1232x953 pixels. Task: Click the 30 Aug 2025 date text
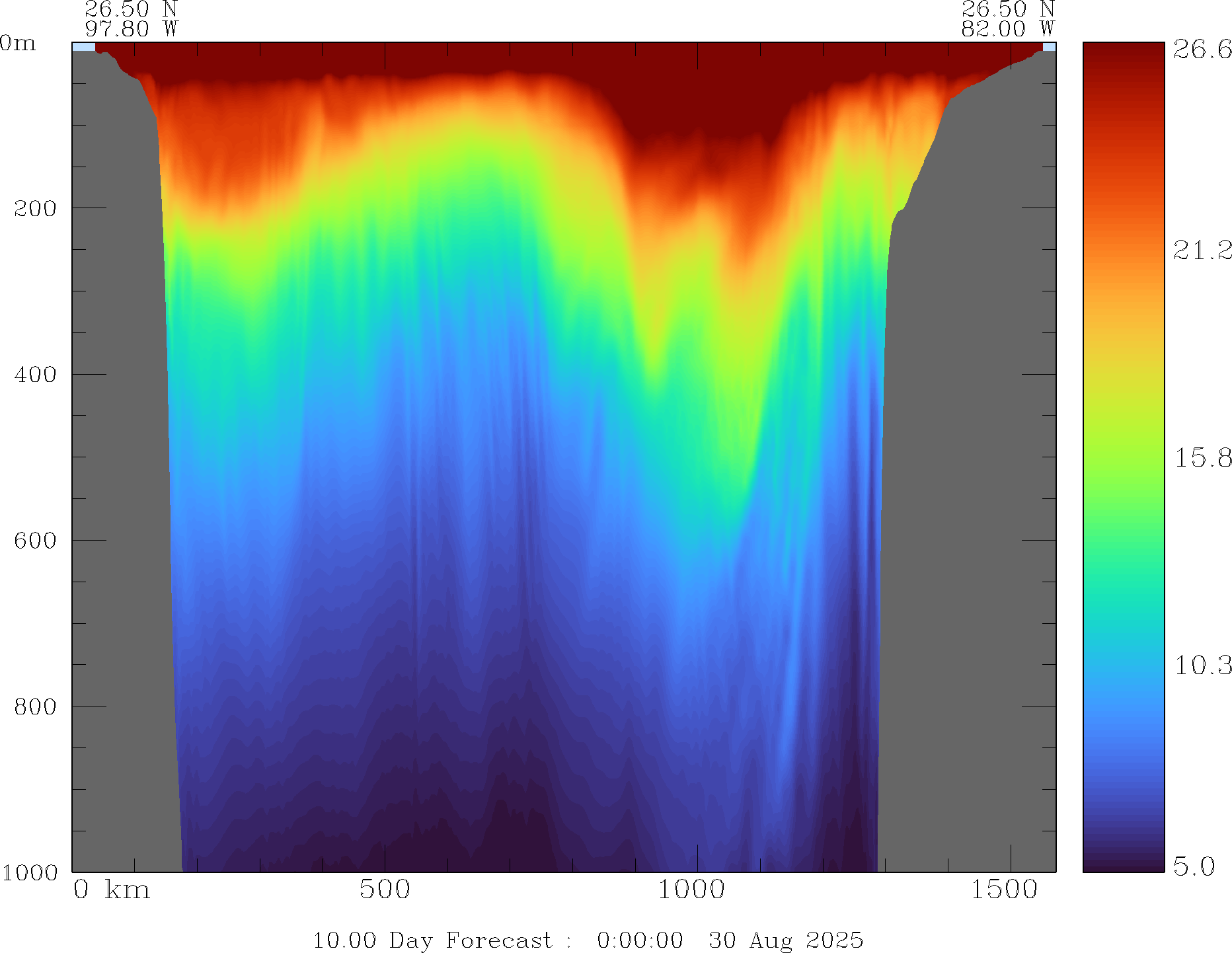click(x=786, y=940)
